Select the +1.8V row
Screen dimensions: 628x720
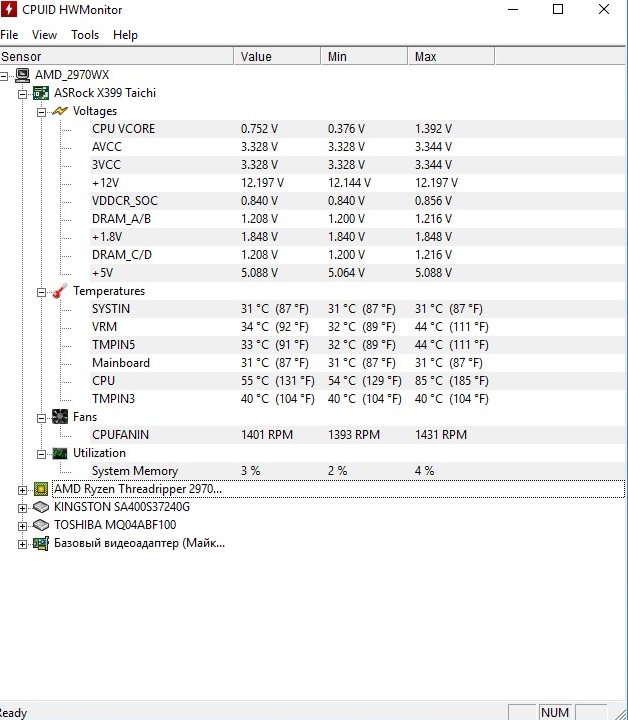[358, 237]
